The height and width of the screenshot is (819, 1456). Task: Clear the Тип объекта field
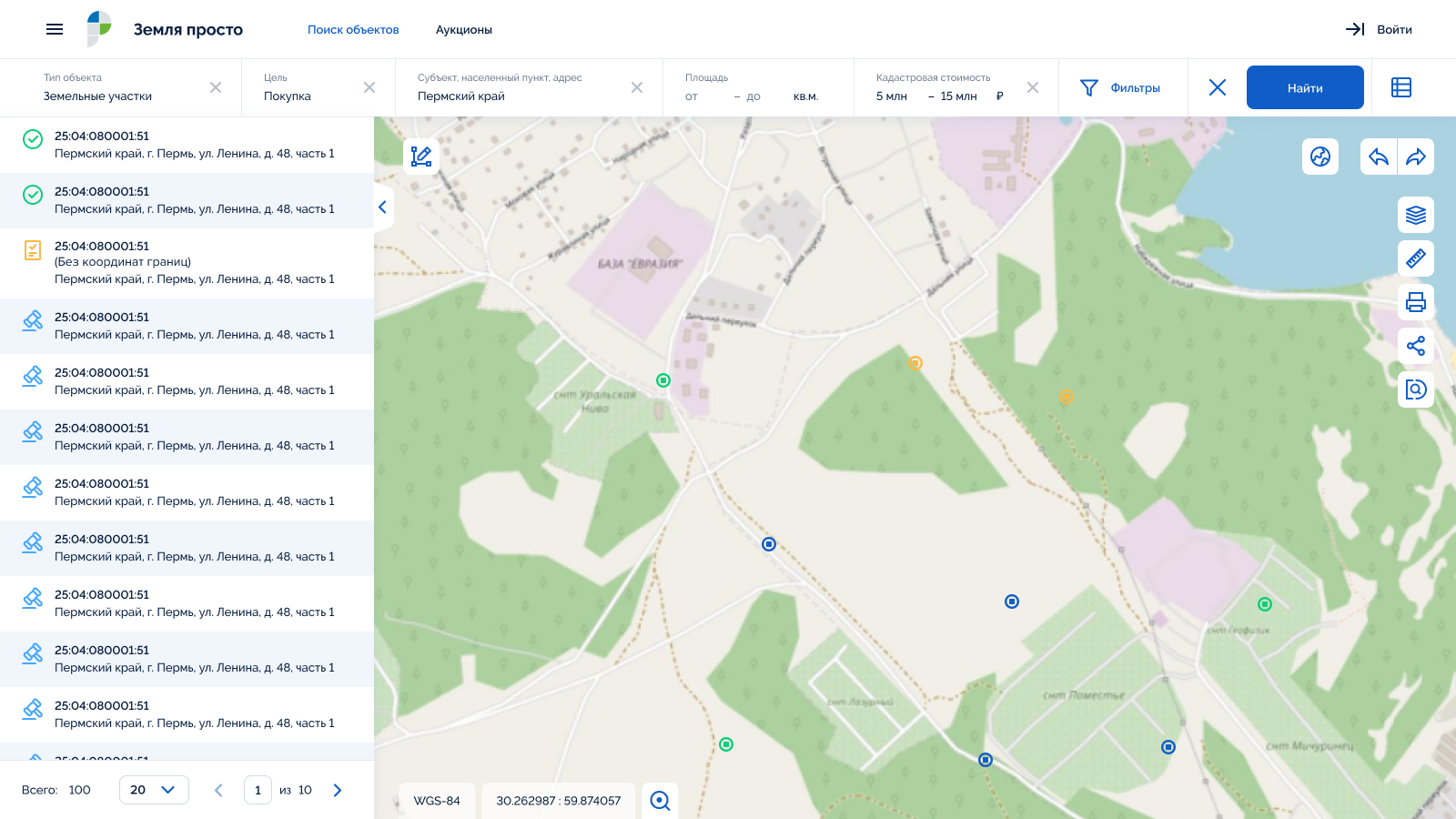pyautogui.click(x=216, y=87)
